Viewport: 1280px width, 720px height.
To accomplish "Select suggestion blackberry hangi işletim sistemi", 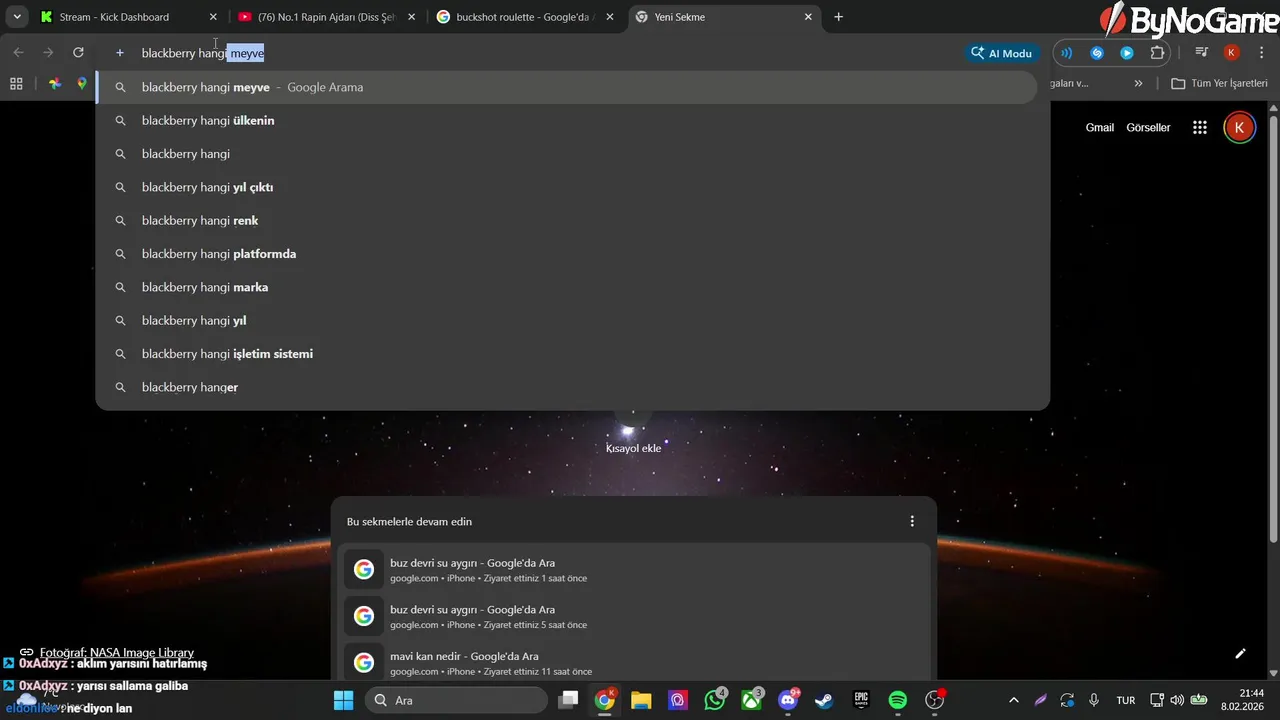I will pos(567,354).
